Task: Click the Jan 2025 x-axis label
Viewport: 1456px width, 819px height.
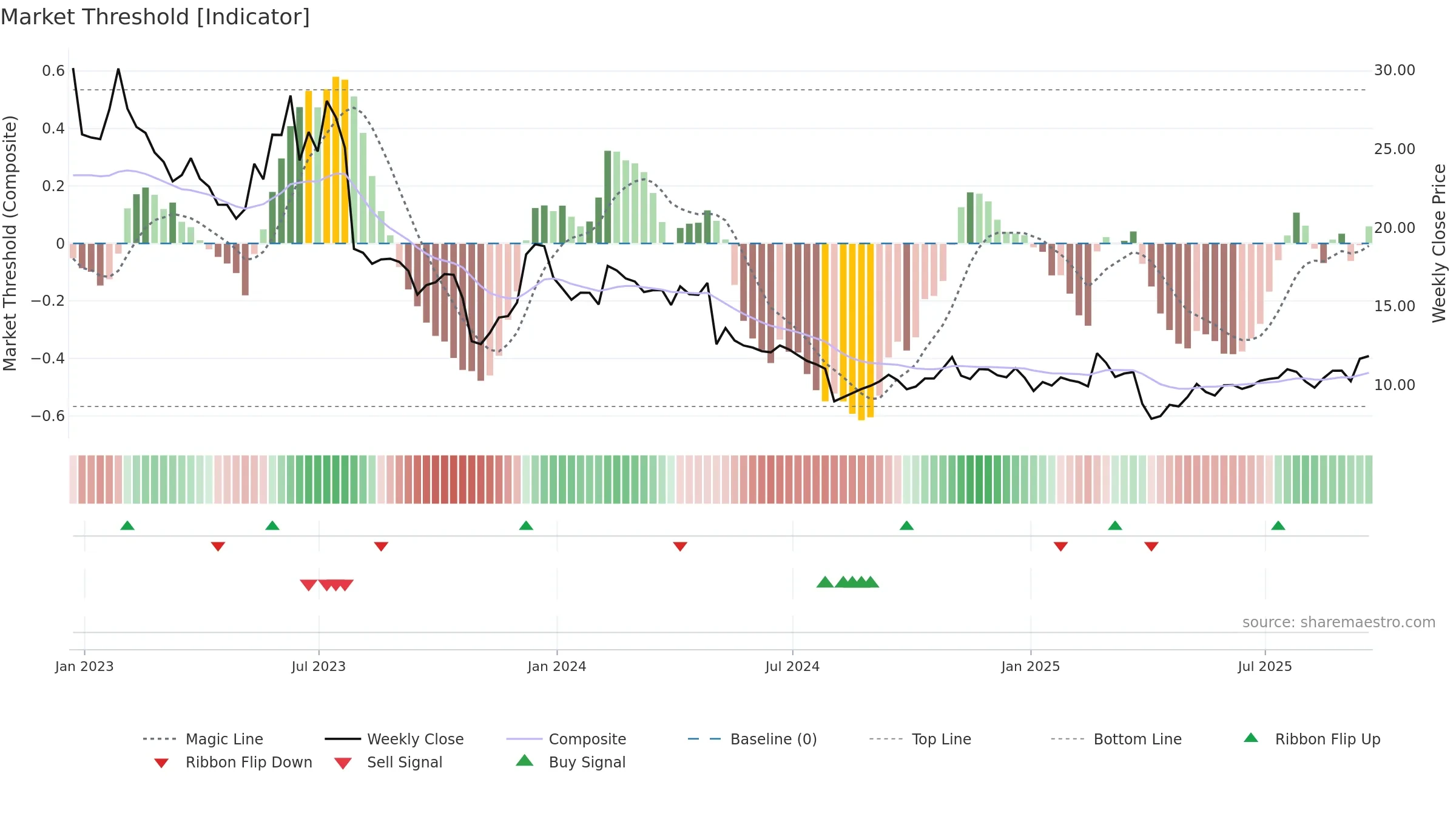Action: click(1031, 667)
